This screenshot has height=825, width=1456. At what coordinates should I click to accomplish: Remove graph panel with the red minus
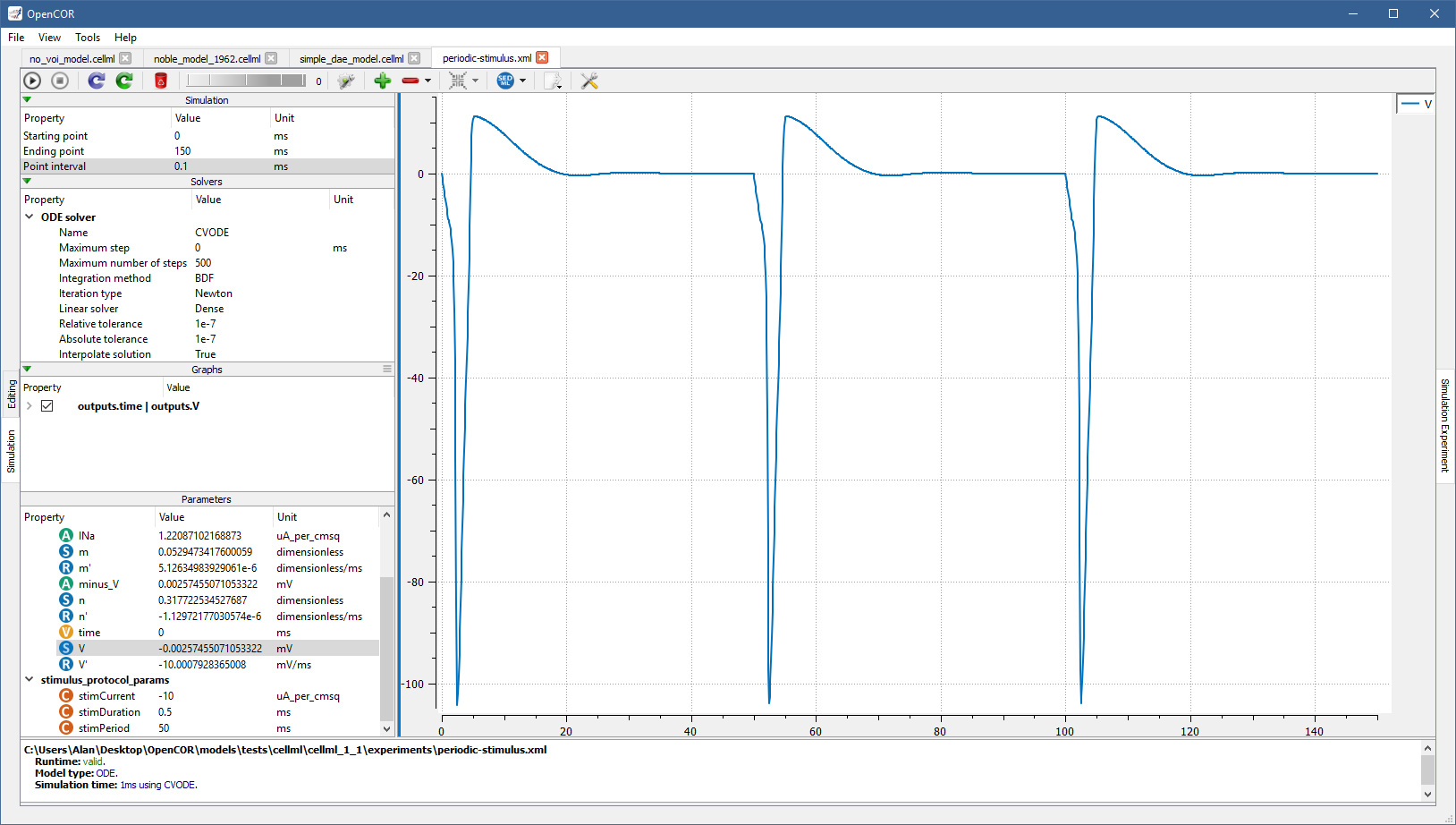(x=411, y=81)
